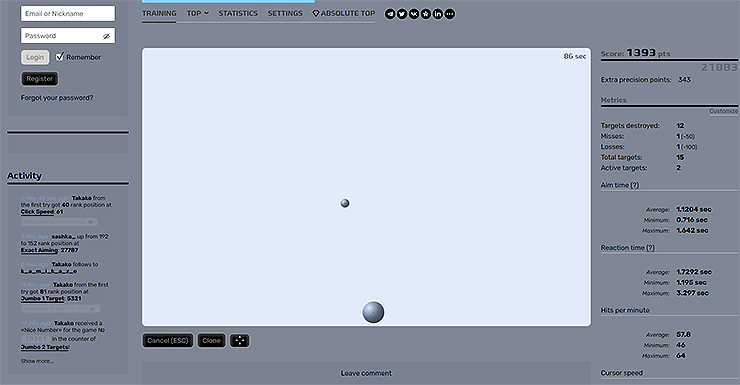Click Reaction time maximum 3.297 sec
This screenshot has width=740, height=385.
692,293
